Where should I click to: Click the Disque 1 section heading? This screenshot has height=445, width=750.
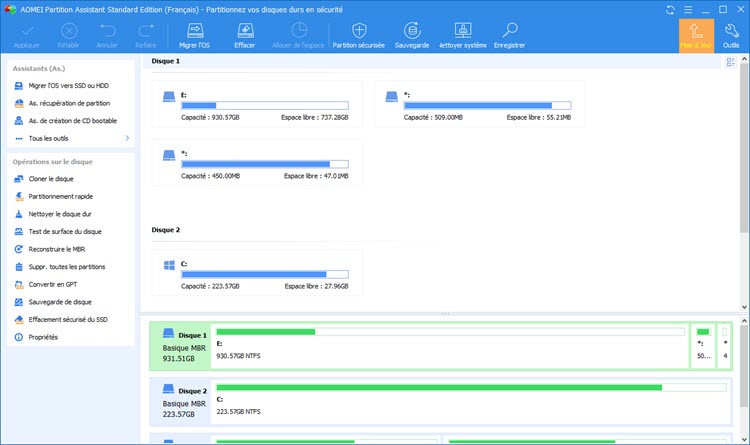tap(166, 61)
